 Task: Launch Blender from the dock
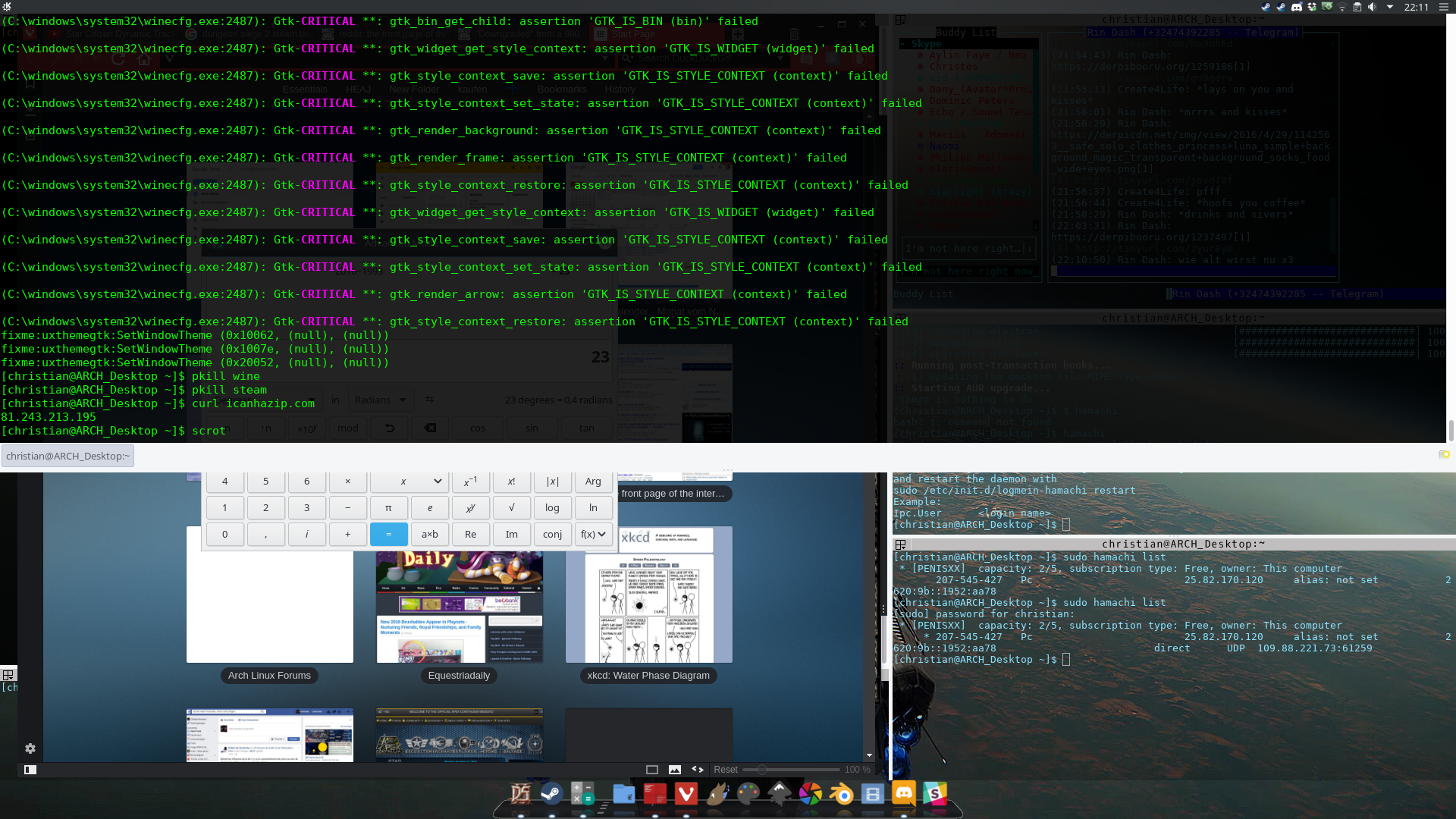[x=841, y=794]
